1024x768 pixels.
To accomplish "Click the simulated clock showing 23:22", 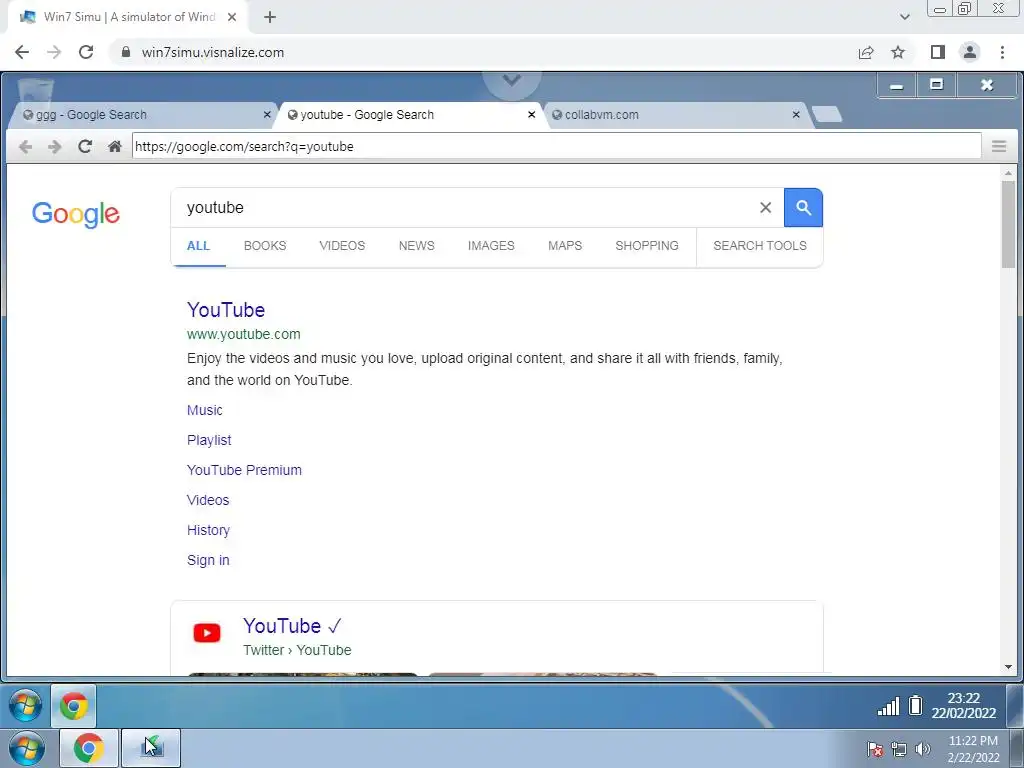I will [964, 705].
